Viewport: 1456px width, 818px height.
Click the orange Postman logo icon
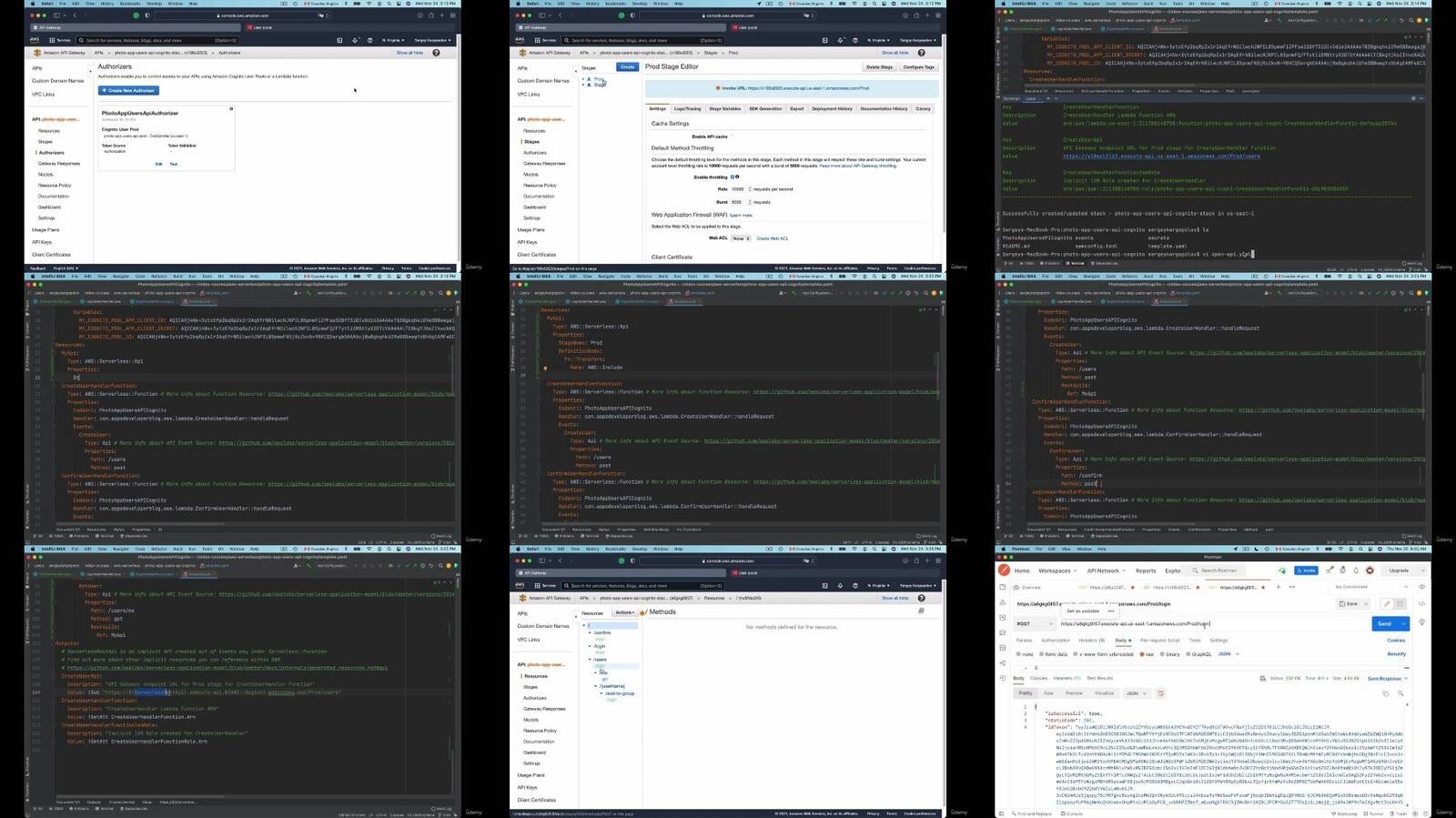coord(1004,571)
